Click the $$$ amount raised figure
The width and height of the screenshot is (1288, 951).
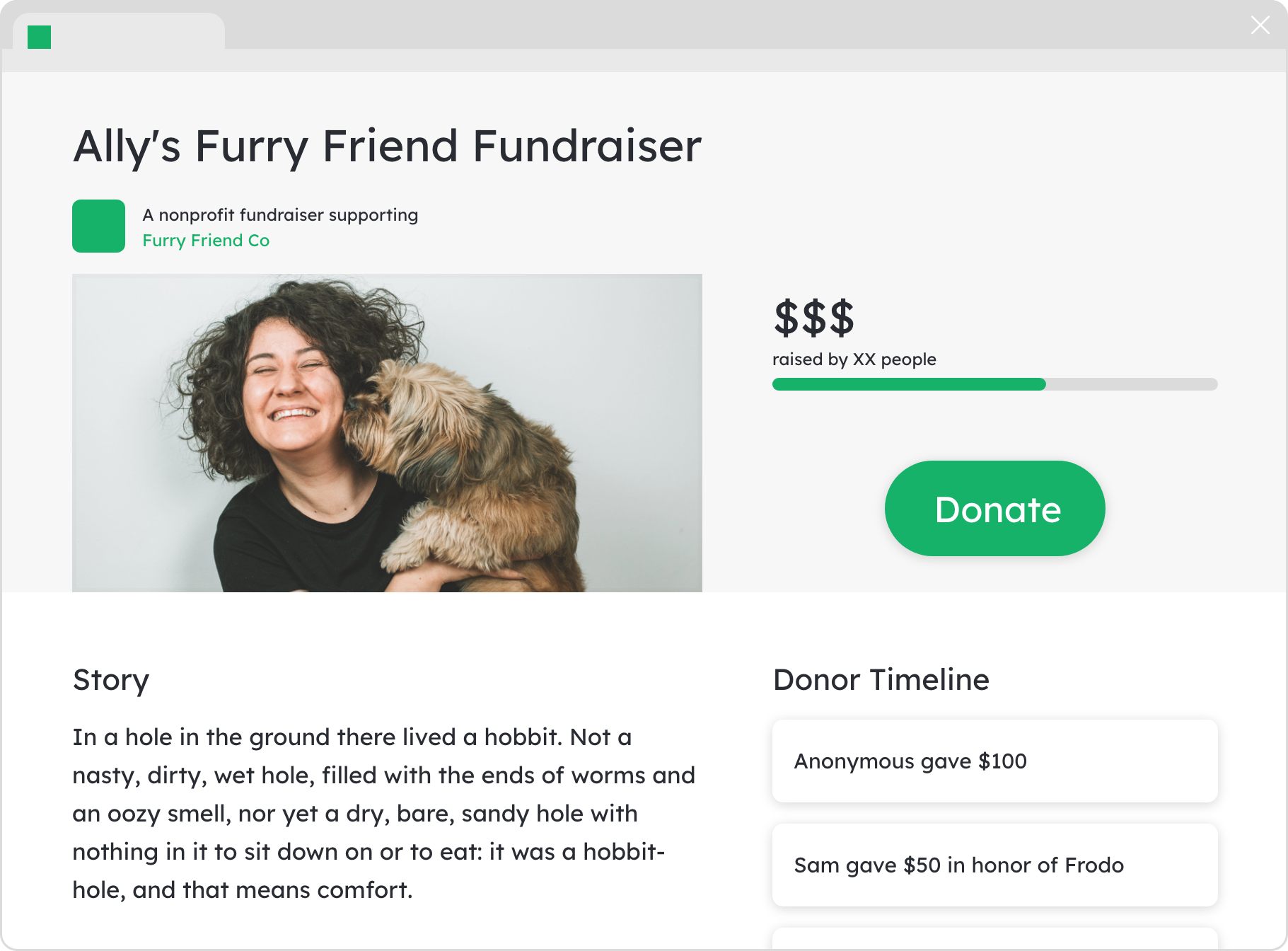pyautogui.click(x=813, y=318)
